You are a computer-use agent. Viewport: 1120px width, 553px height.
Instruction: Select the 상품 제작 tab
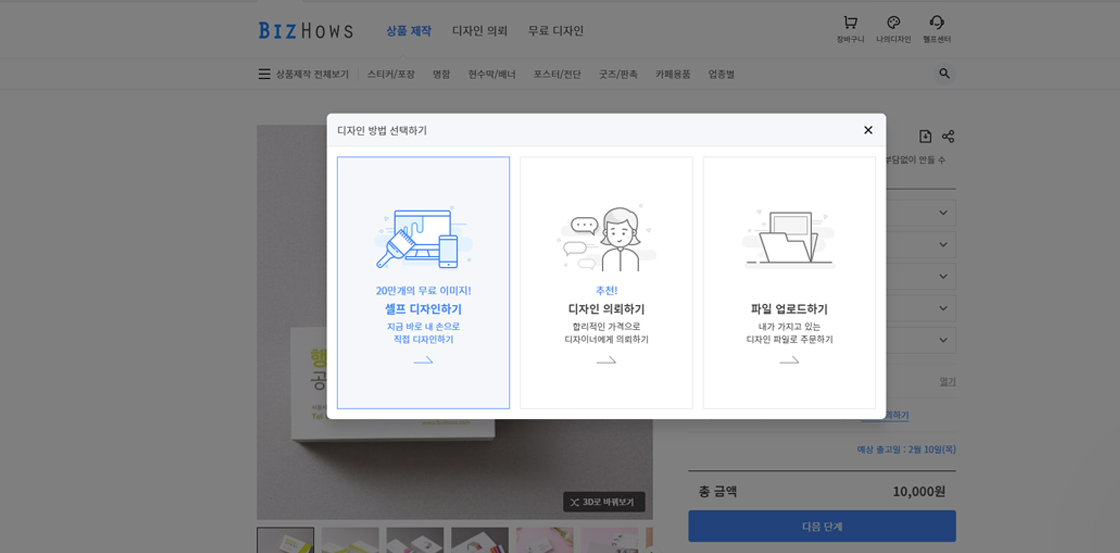pos(409,31)
